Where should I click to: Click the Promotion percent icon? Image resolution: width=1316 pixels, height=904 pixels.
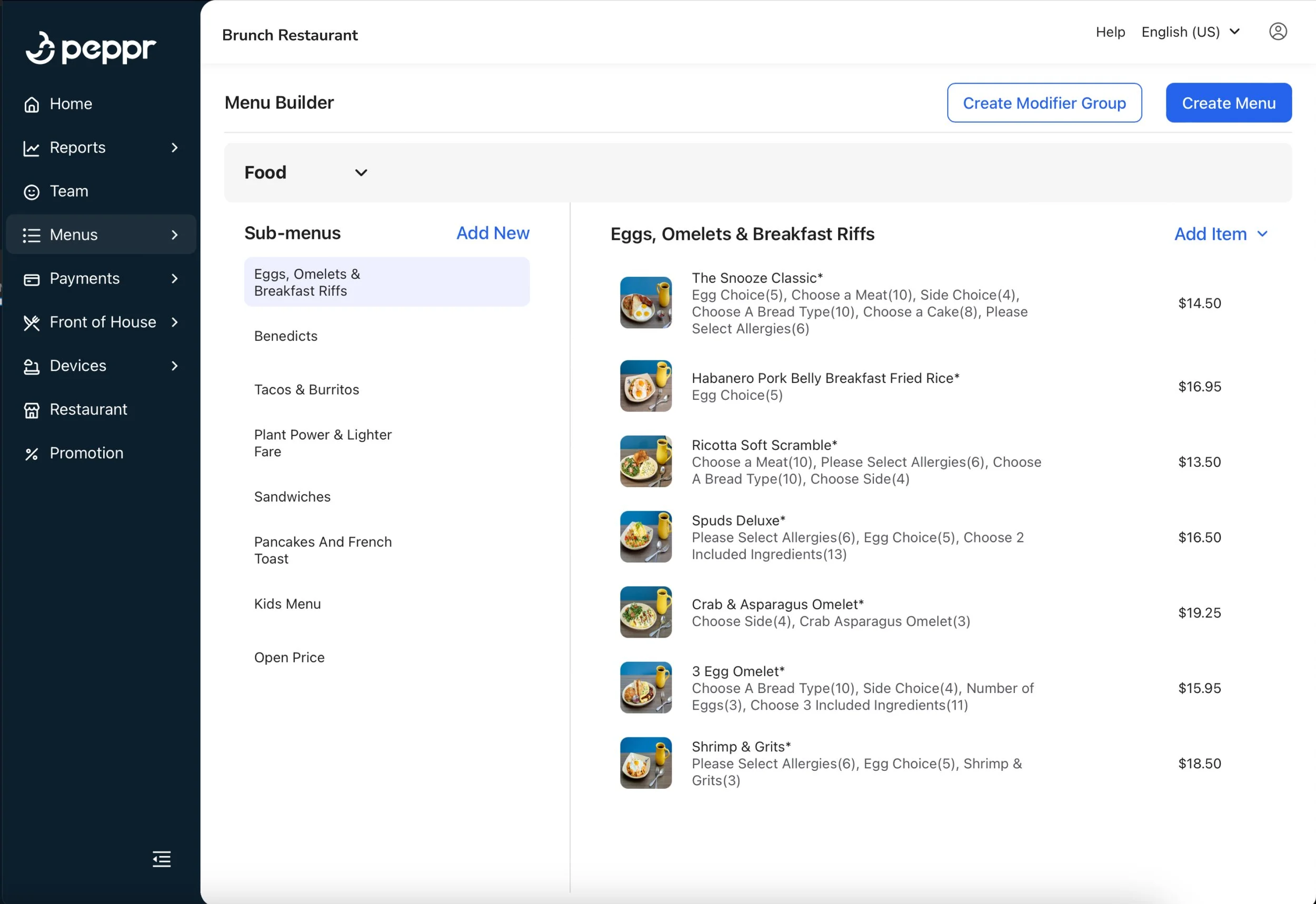[32, 454]
